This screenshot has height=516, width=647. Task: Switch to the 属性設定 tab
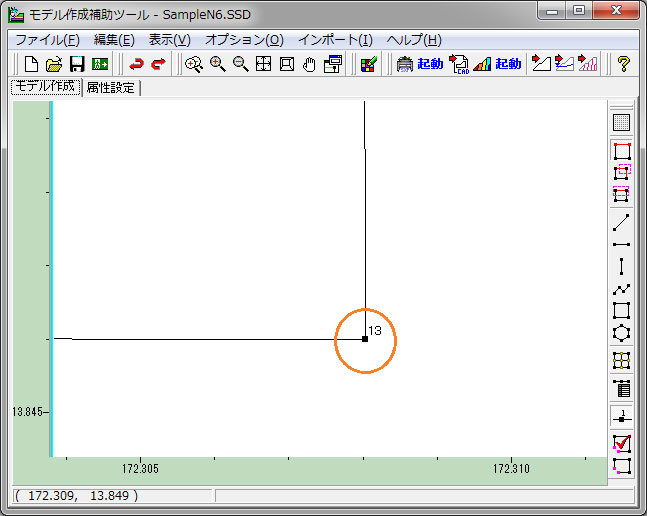pyautogui.click(x=111, y=88)
